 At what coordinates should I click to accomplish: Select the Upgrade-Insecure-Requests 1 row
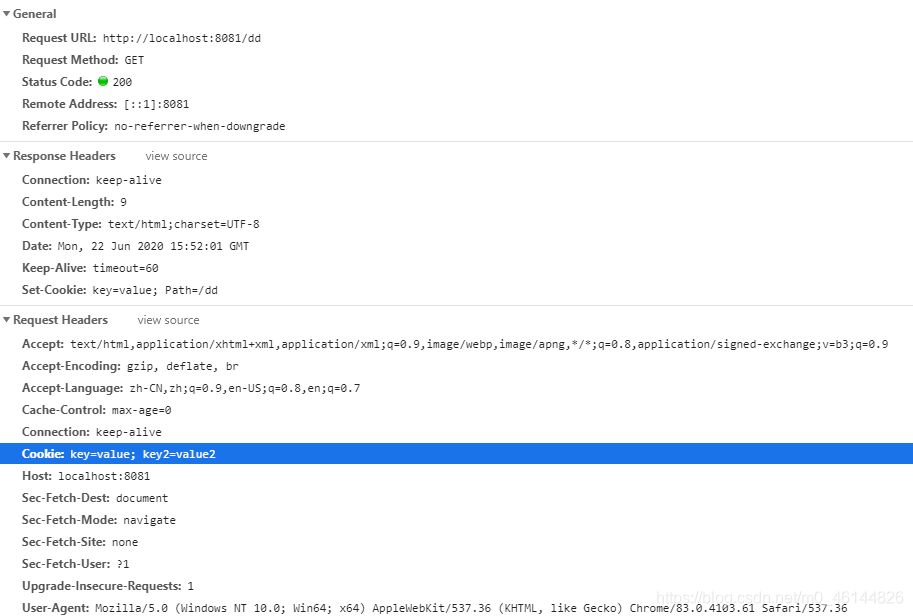(456, 586)
